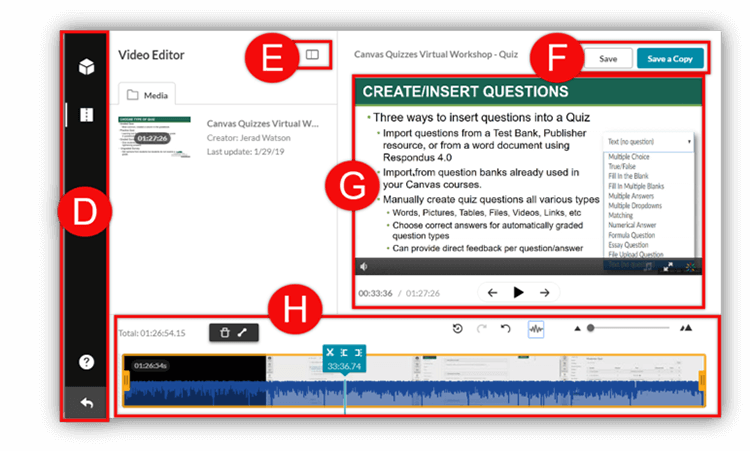Click the undo arrow above timeline
The height and width of the screenshot is (451, 750).
click(506, 328)
